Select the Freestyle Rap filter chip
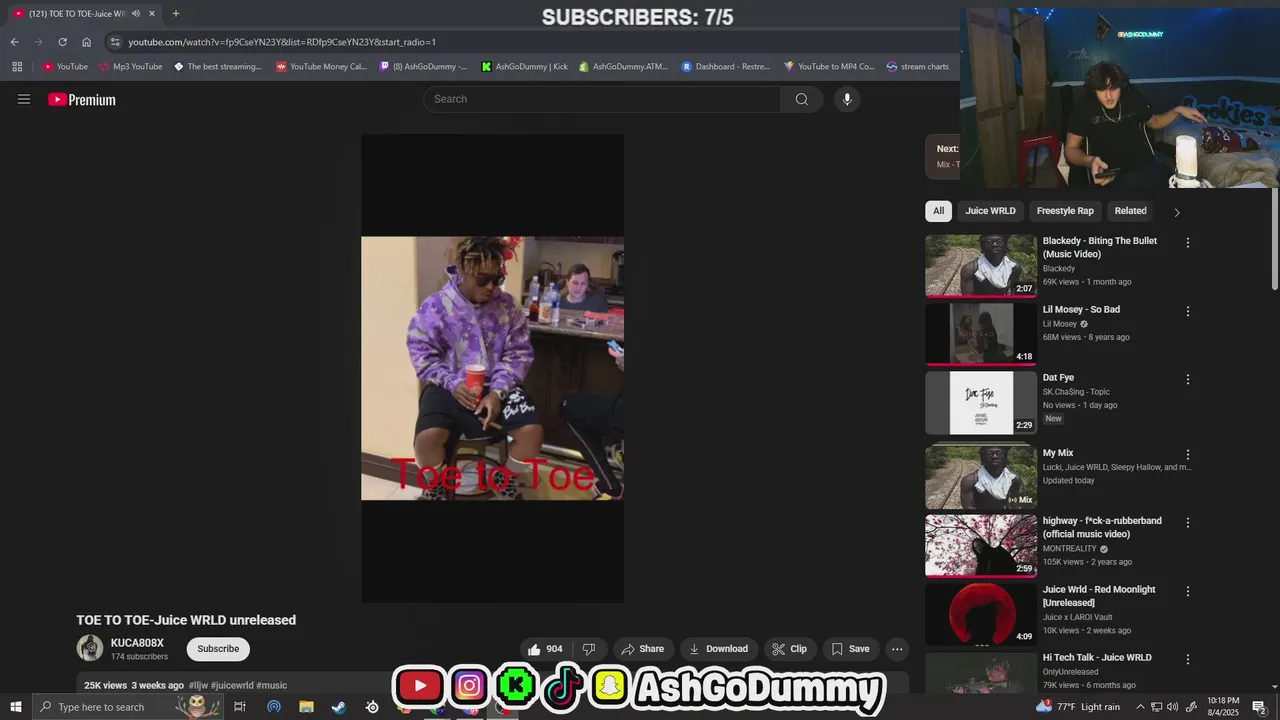 pos(1065,211)
